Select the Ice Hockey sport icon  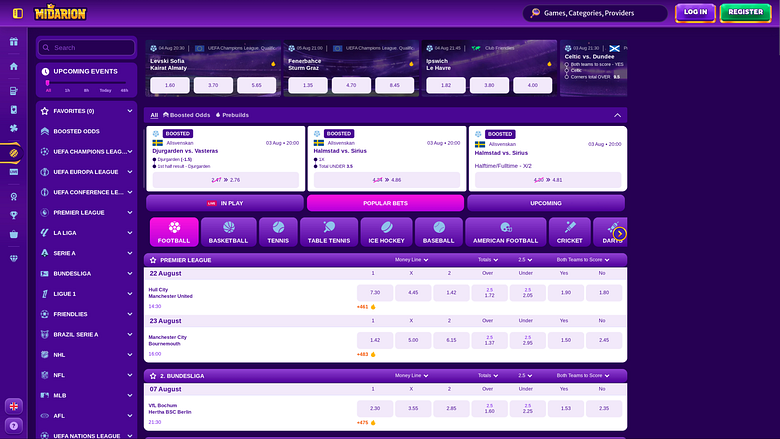pos(387,232)
